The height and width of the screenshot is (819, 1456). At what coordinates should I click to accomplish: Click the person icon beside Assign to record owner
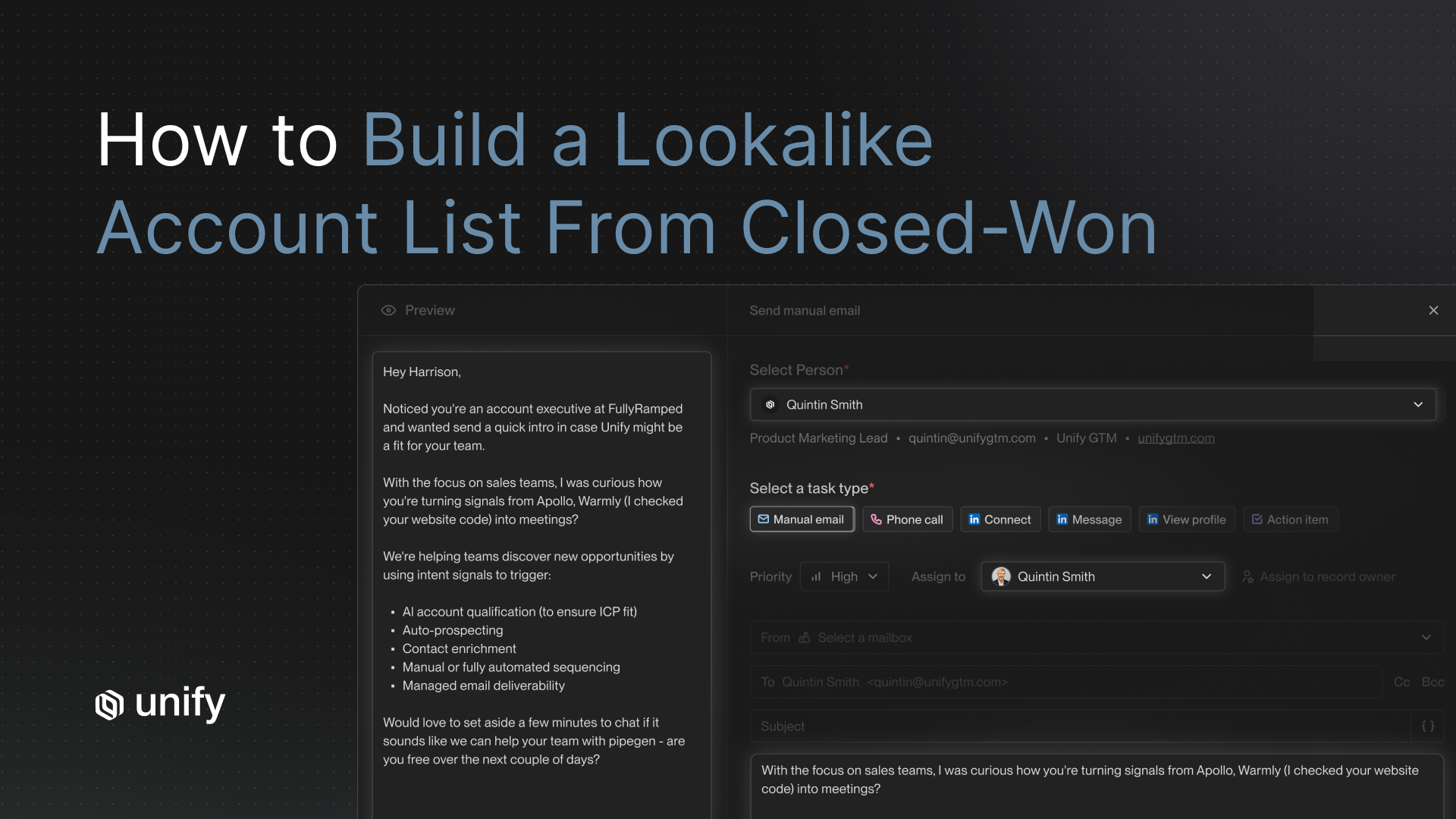pos(1247,577)
